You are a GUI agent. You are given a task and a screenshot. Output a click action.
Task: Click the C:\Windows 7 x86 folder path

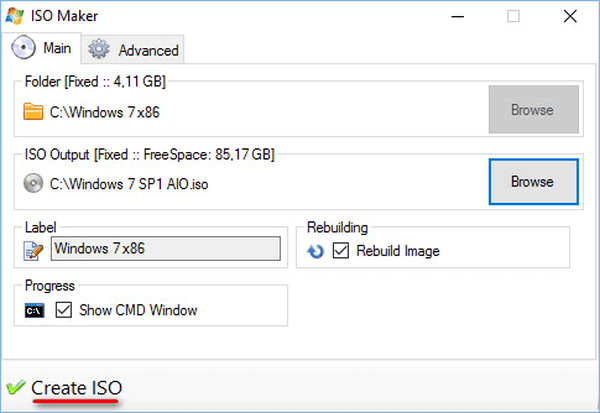105,111
